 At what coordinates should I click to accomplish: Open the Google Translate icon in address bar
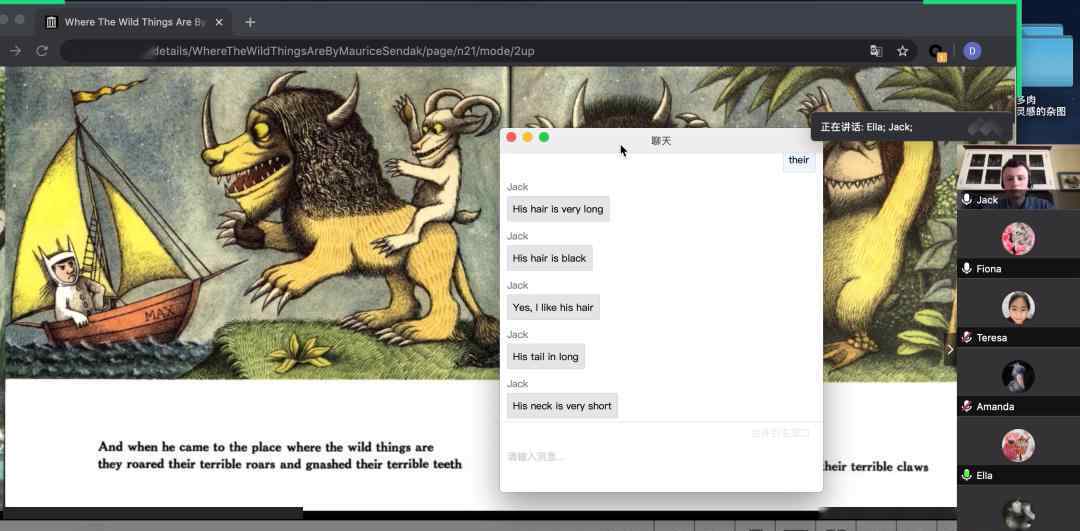pos(876,51)
